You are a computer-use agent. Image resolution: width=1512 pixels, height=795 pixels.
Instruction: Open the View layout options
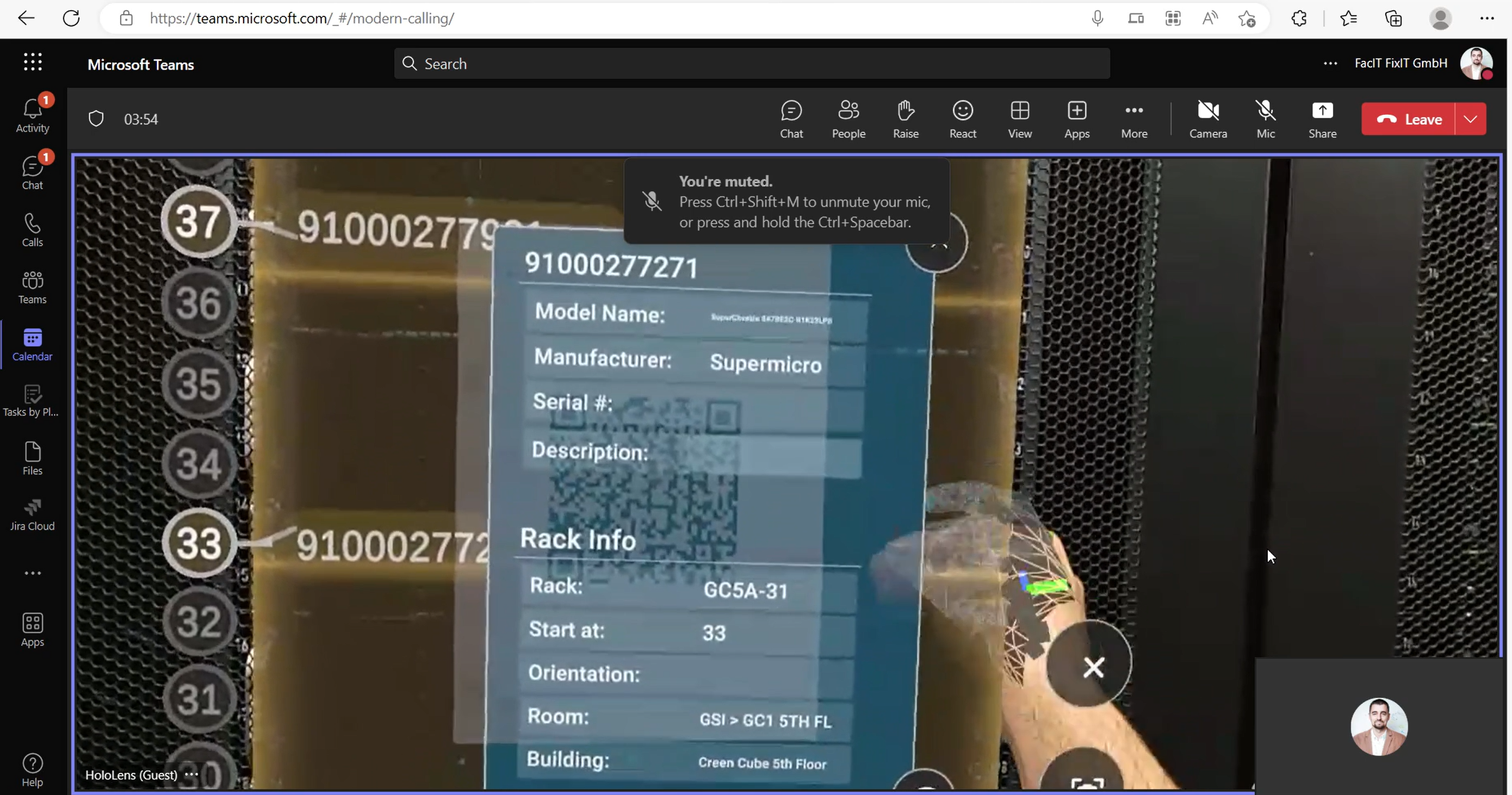(1020, 119)
